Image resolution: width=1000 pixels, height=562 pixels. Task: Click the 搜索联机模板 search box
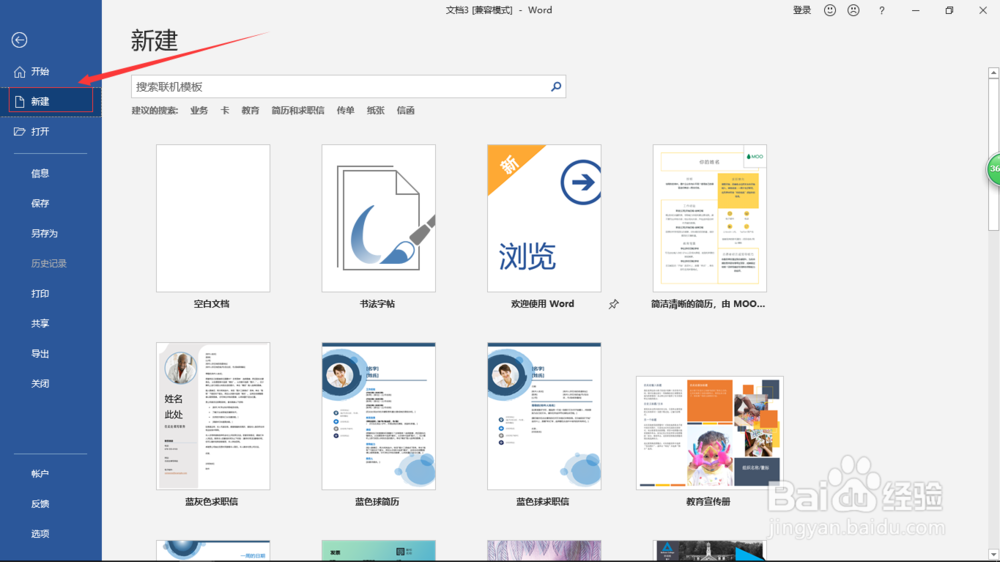coord(348,87)
